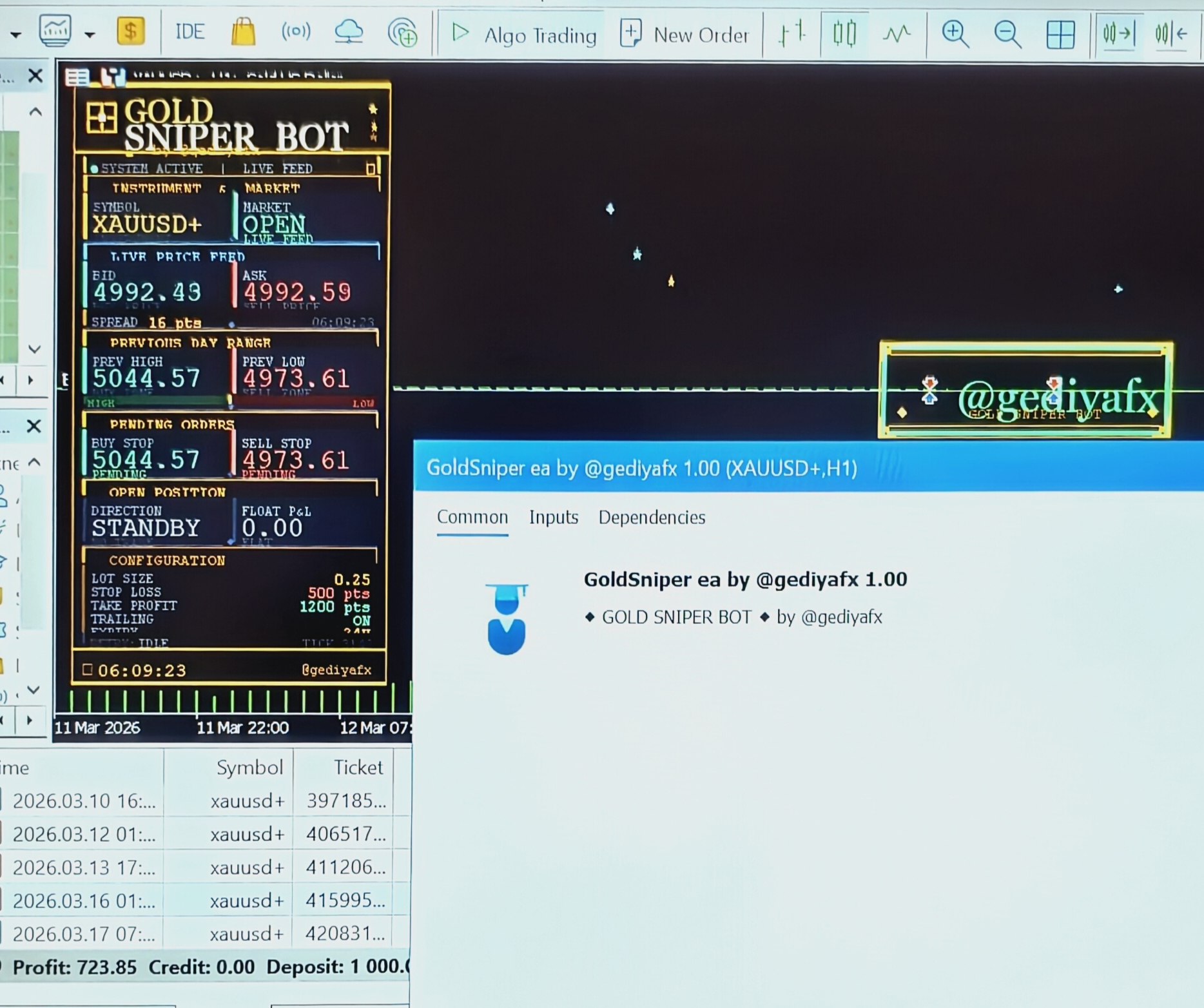Image resolution: width=1204 pixels, height=1008 pixels.
Task: Open the IDE MetaEditor button
Action: coord(189,32)
